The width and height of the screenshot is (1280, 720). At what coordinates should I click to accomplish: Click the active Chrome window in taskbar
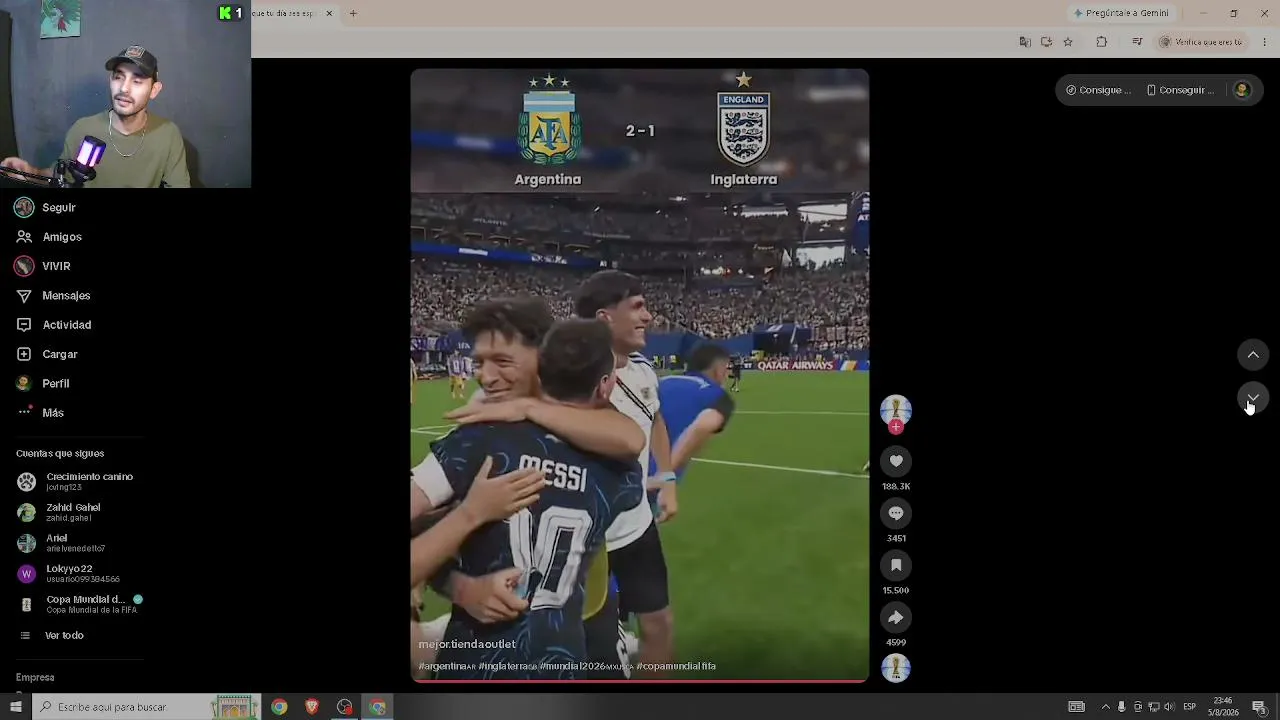(377, 707)
